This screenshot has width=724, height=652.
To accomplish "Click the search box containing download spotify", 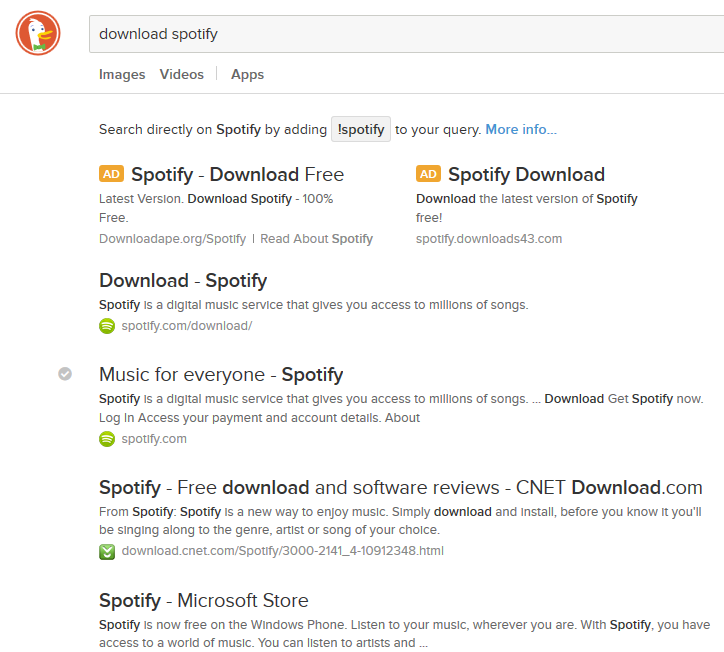I will click(400, 34).
